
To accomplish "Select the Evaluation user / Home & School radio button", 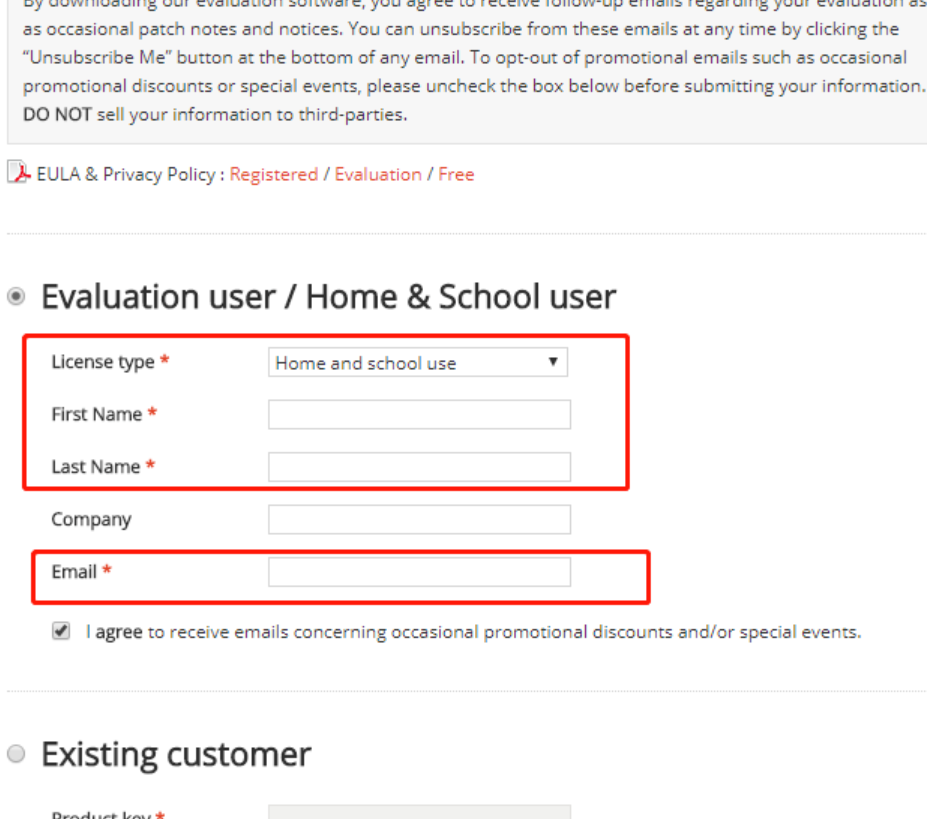I will coord(16,297).
